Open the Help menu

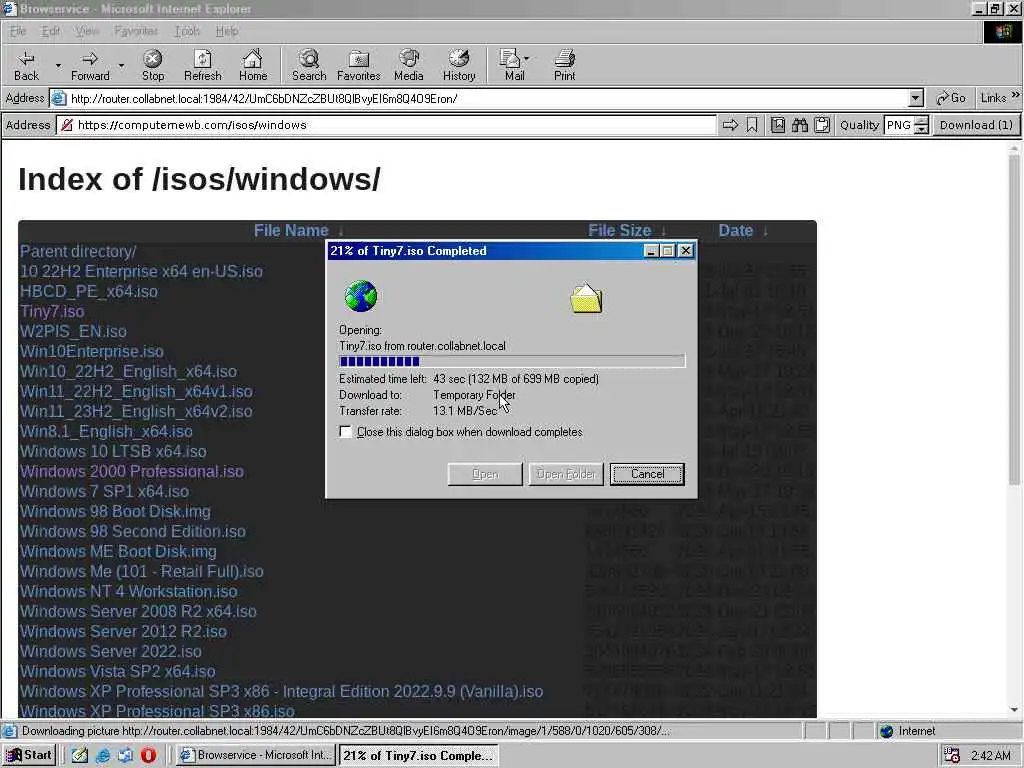pos(227,31)
